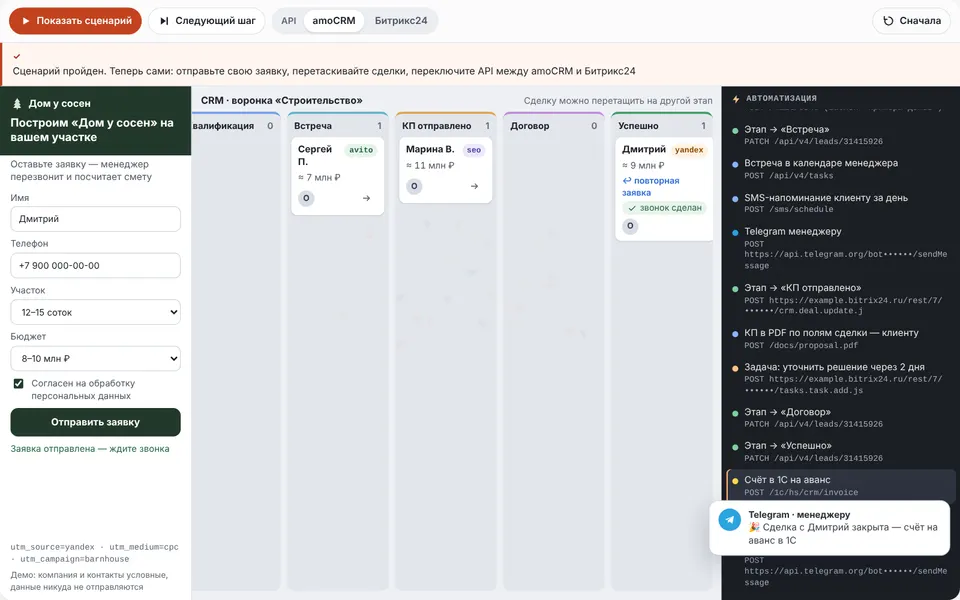Click log entry «Этап → «КП отправлено»»
960x600 pixels.
[x=840, y=299]
